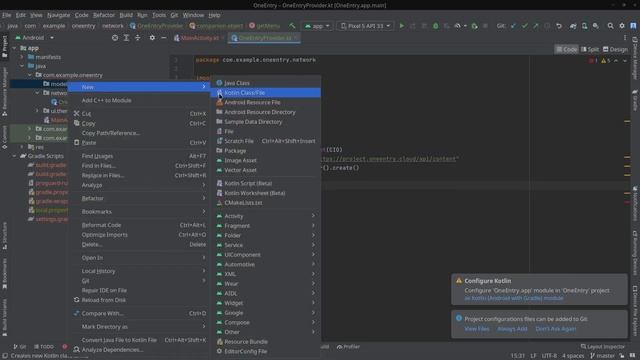
Task: Choose Java Class from the New submenu
Action: (265, 83)
